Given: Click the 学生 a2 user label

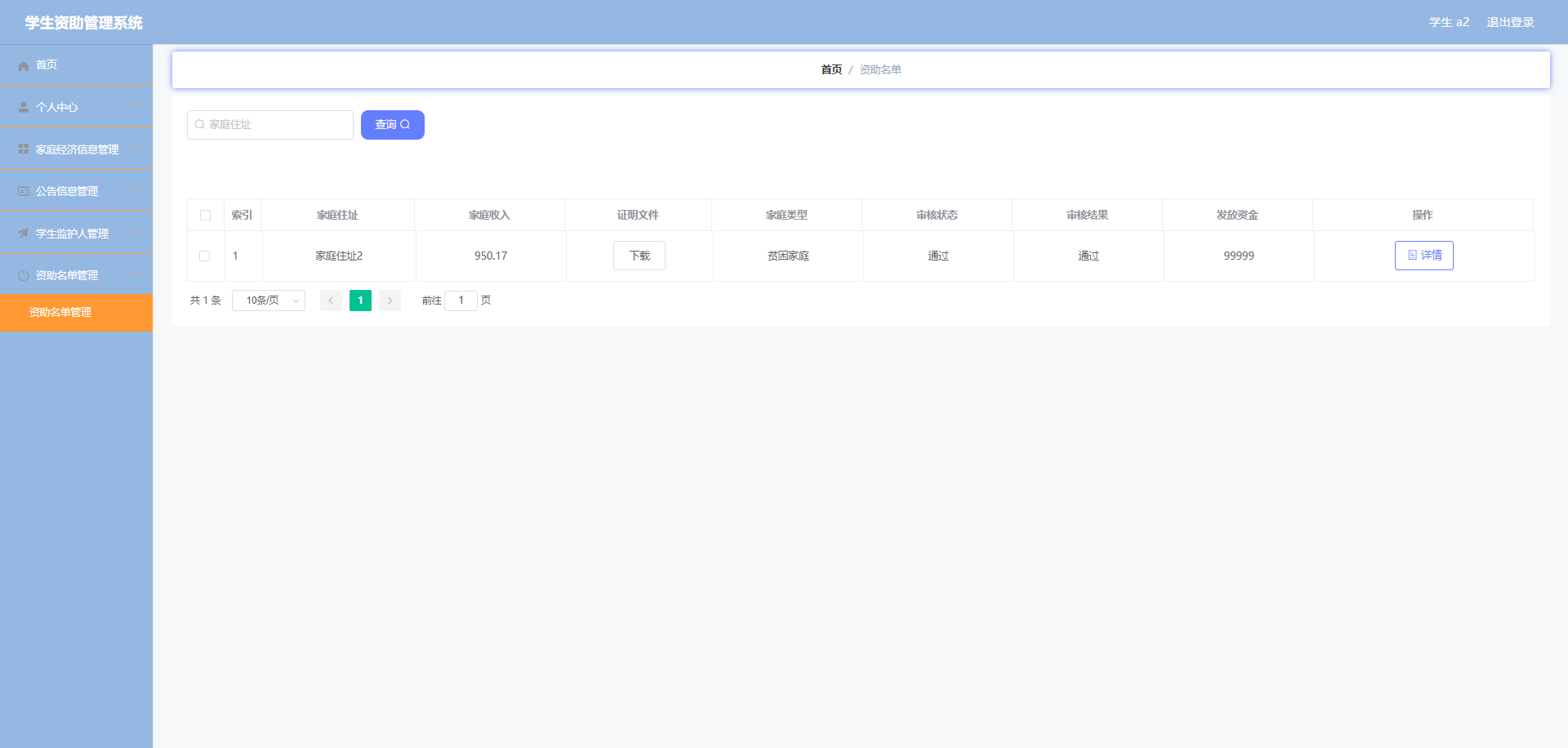Looking at the screenshot, I should [x=1449, y=22].
